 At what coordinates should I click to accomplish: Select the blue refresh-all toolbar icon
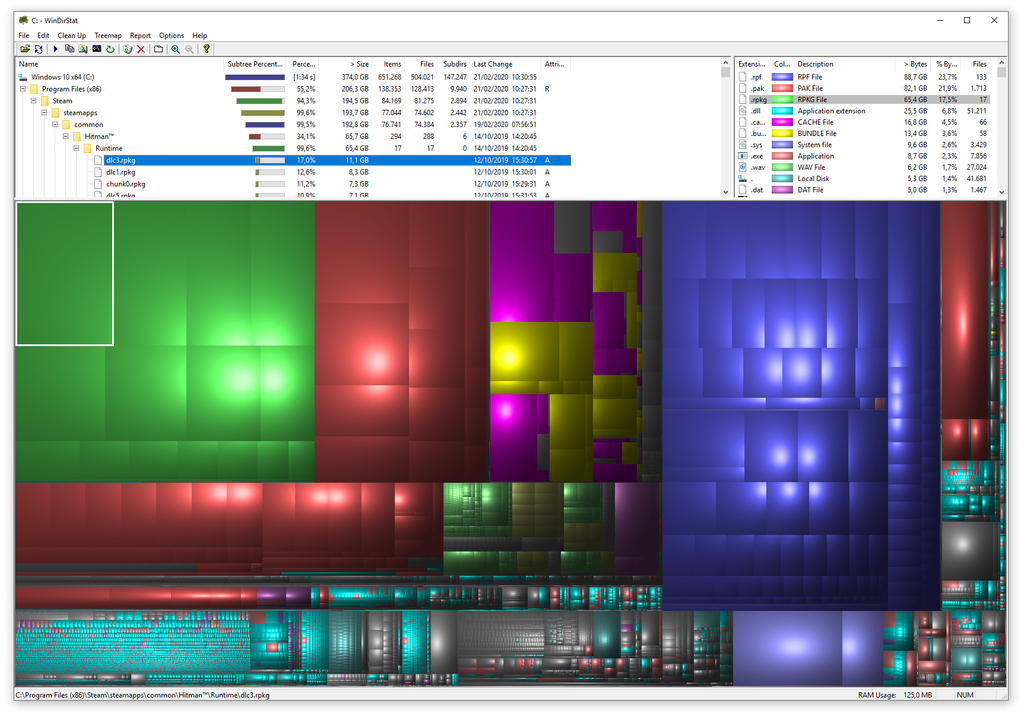click(x=38, y=48)
